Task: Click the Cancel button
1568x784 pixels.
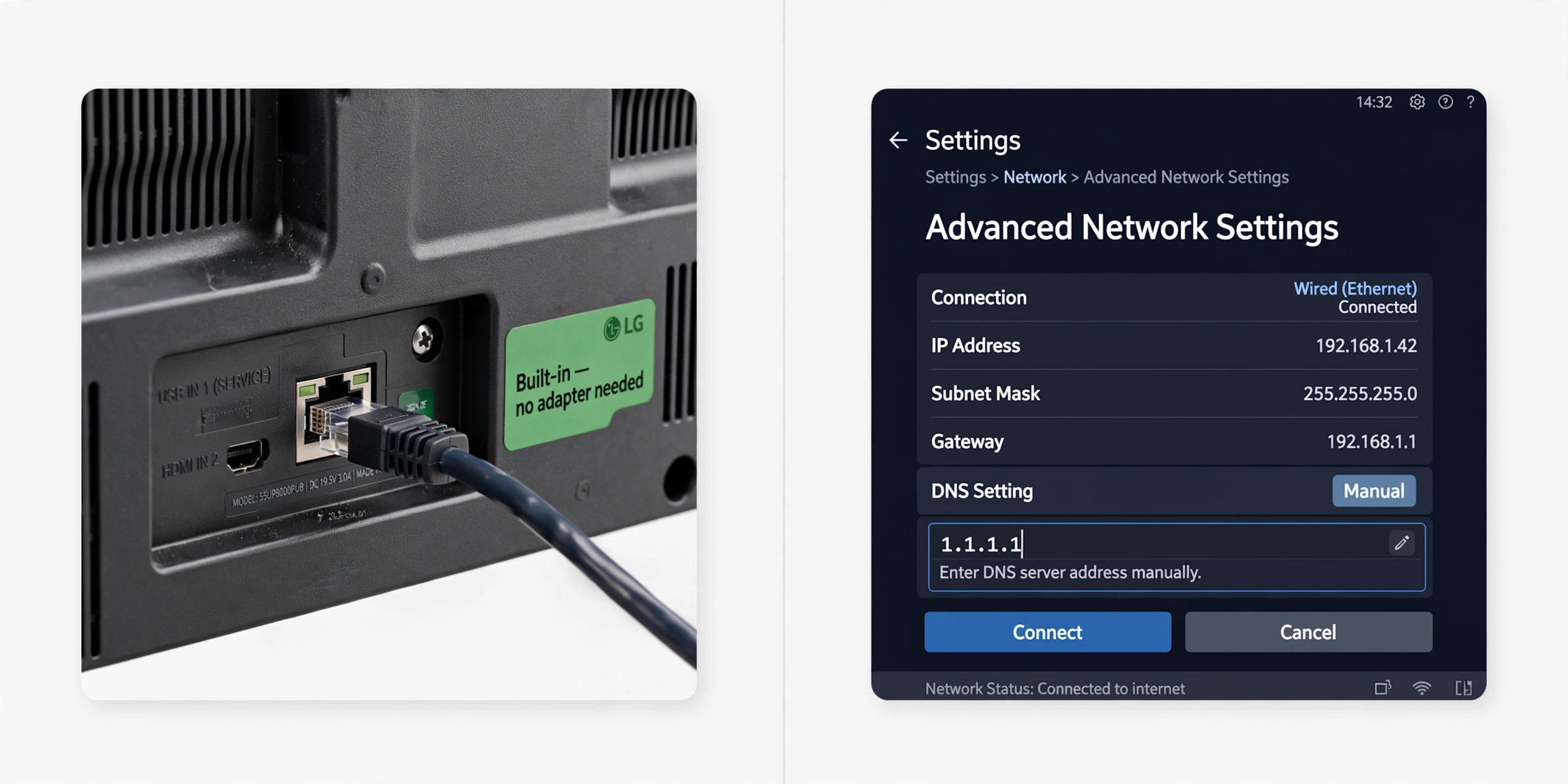Action: [1308, 632]
